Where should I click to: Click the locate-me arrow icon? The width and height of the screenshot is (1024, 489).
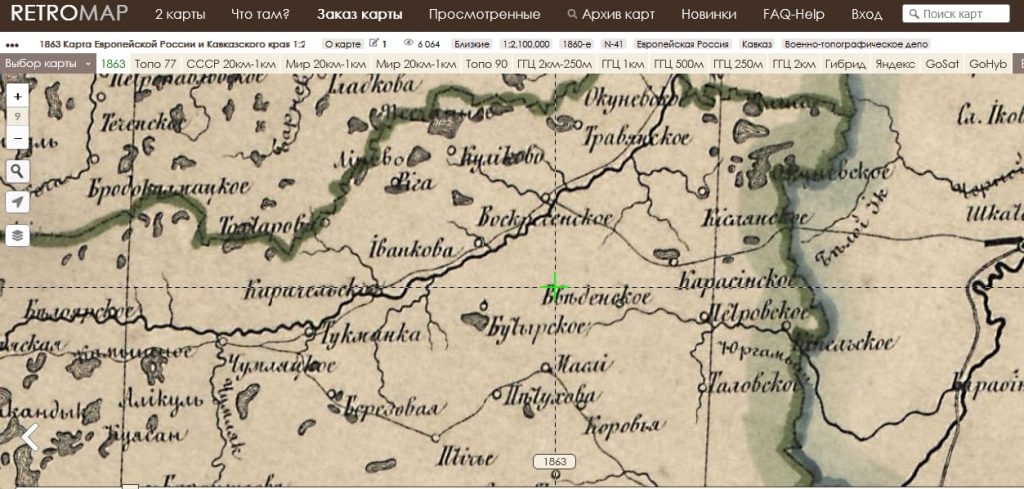click(x=18, y=202)
